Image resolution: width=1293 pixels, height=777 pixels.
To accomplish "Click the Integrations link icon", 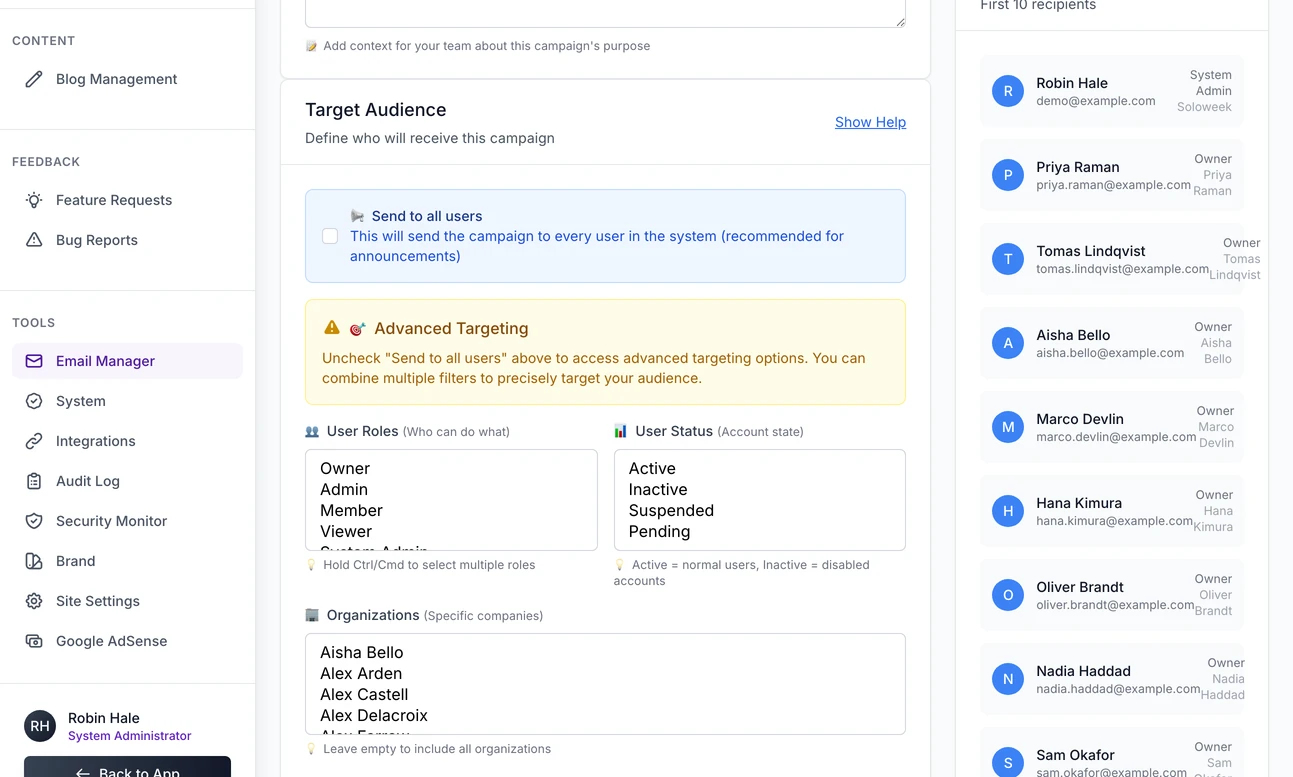I will (34, 441).
